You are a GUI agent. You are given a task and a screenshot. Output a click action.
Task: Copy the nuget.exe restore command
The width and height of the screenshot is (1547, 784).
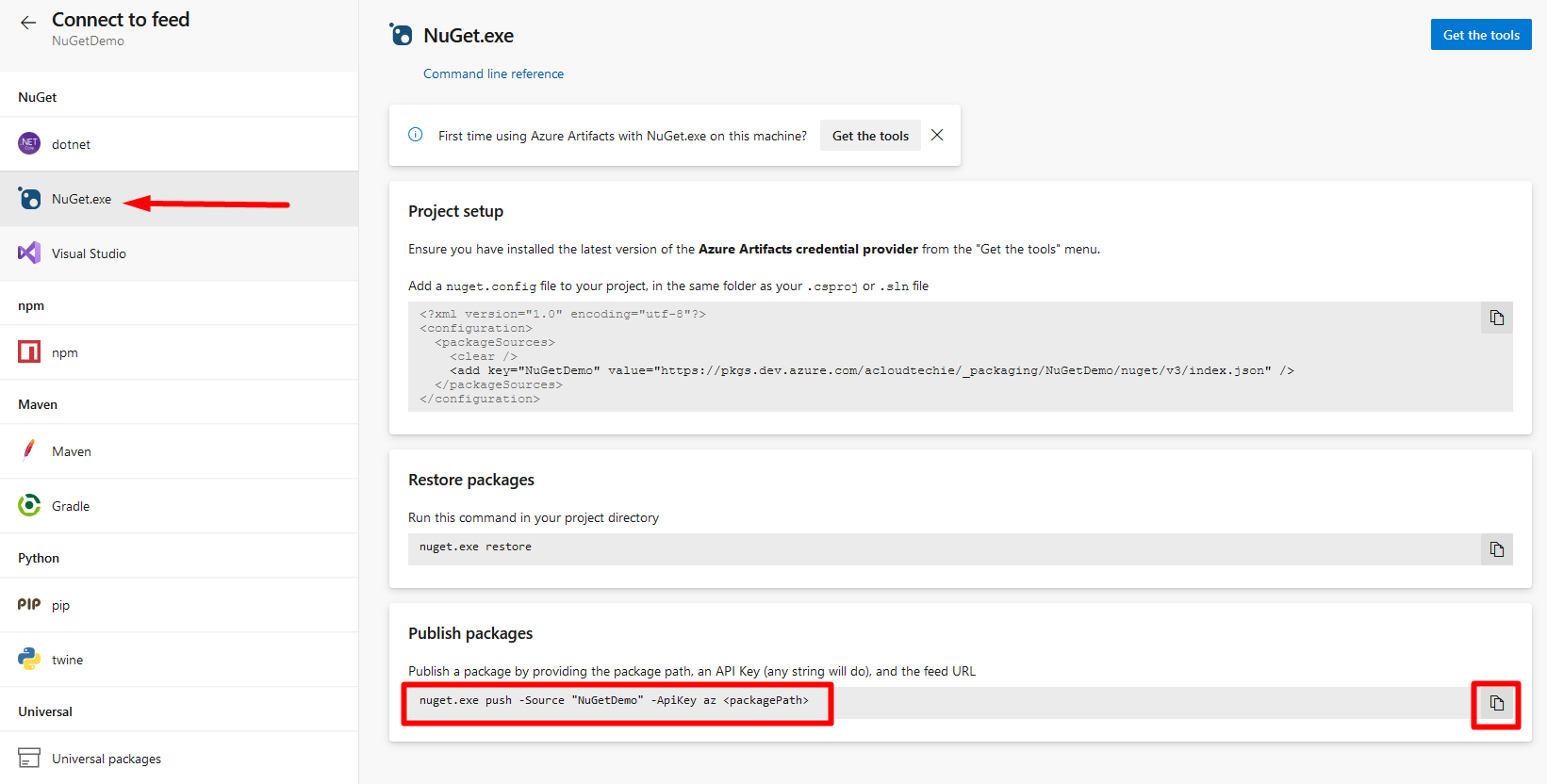pos(1497,549)
